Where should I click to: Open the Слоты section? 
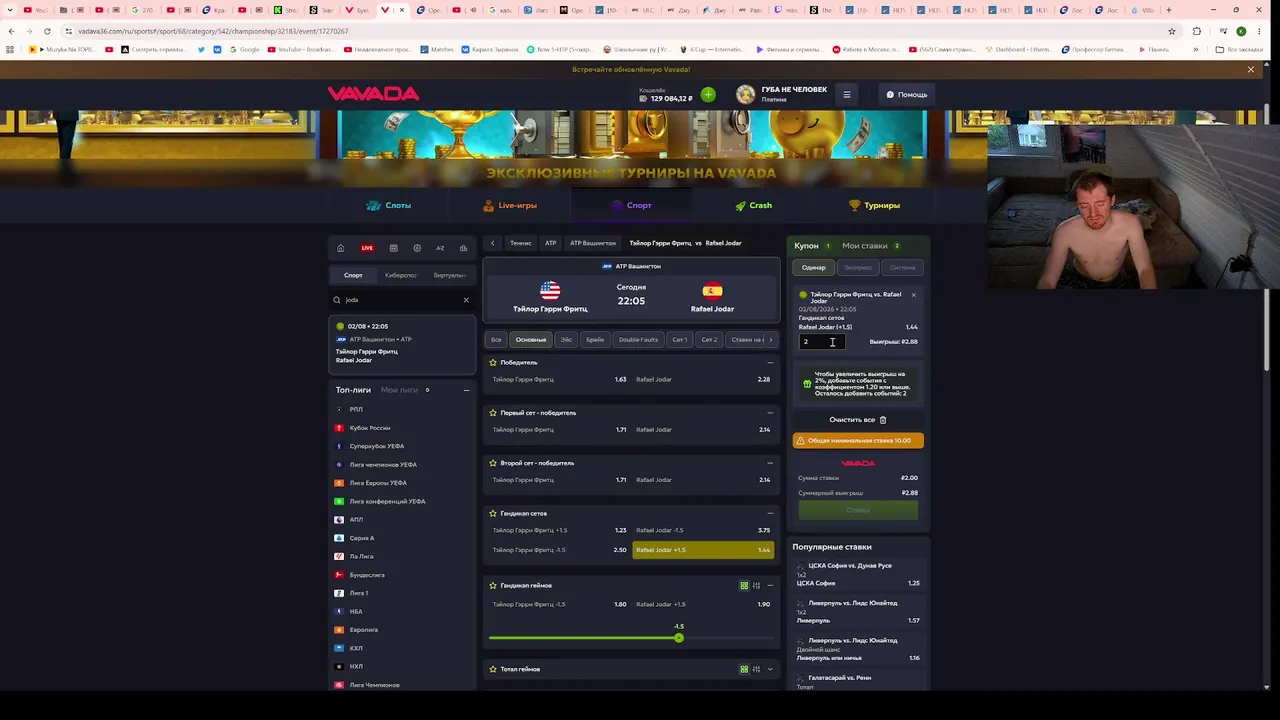(x=389, y=205)
